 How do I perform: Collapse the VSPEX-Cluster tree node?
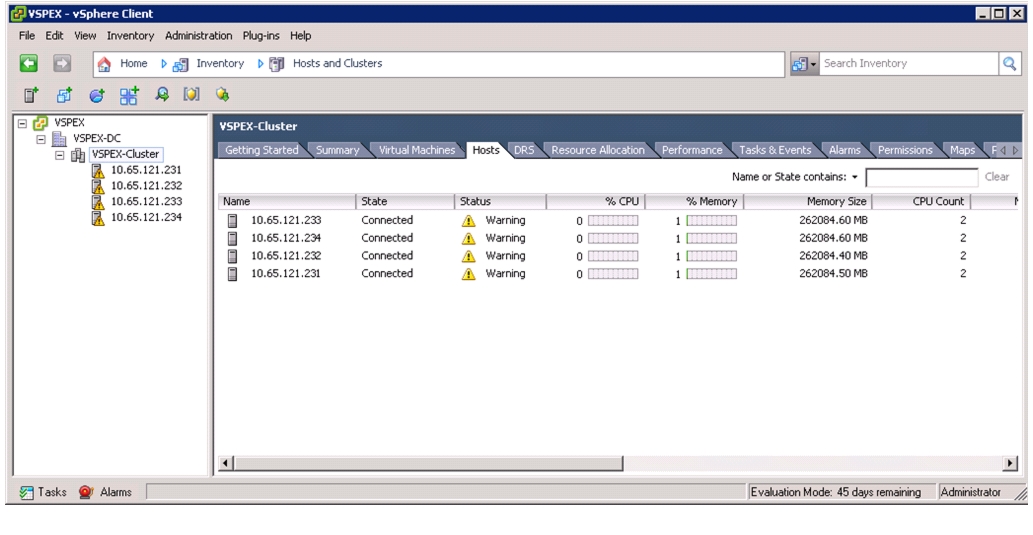(60, 155)
